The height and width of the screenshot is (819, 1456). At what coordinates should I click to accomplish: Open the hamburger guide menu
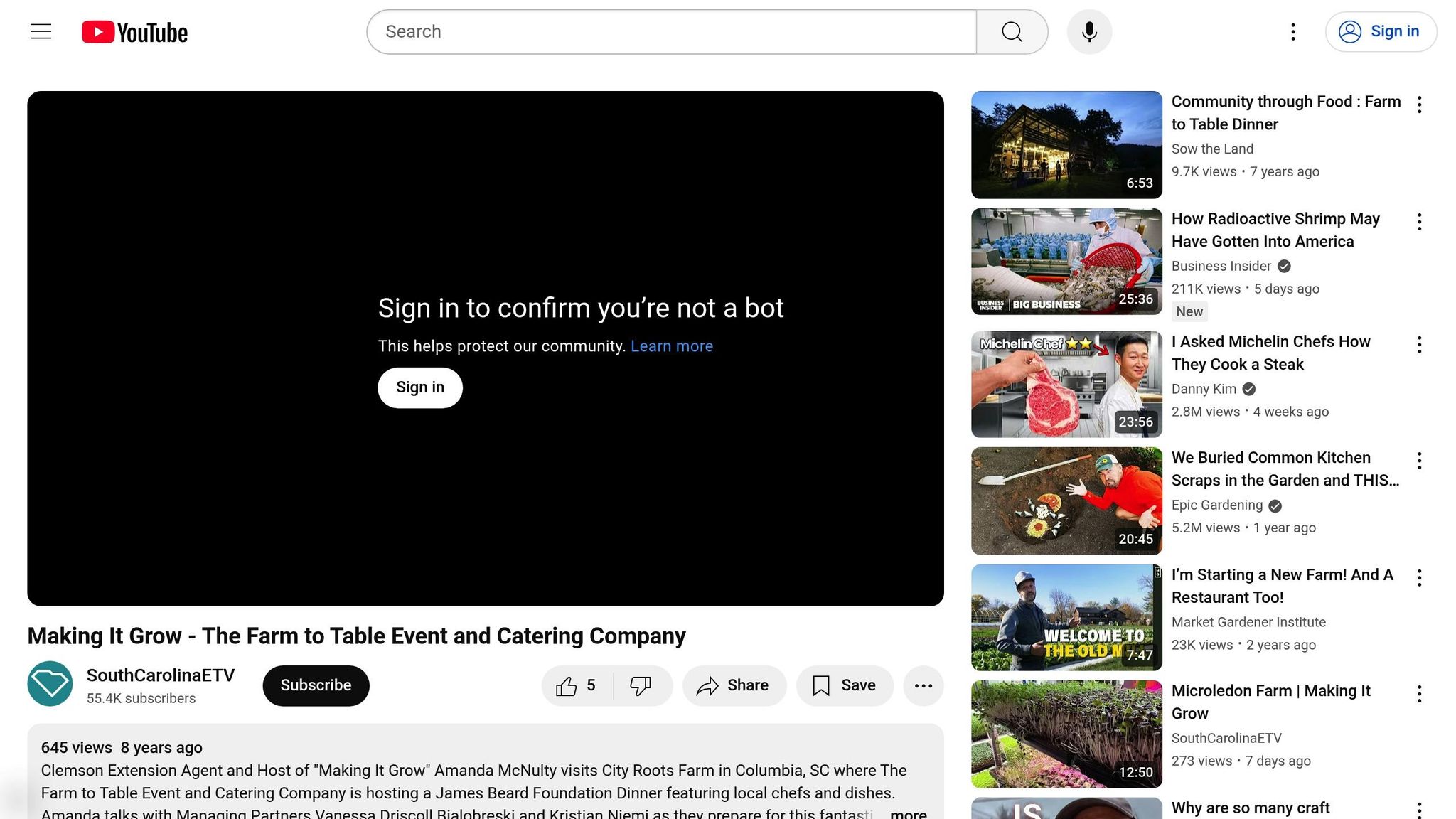point(41,31)
